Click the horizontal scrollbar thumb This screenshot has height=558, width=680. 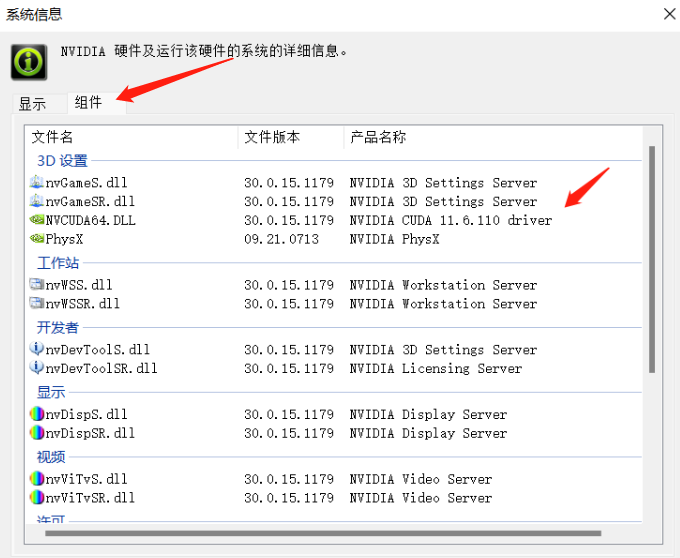(323, 533)
